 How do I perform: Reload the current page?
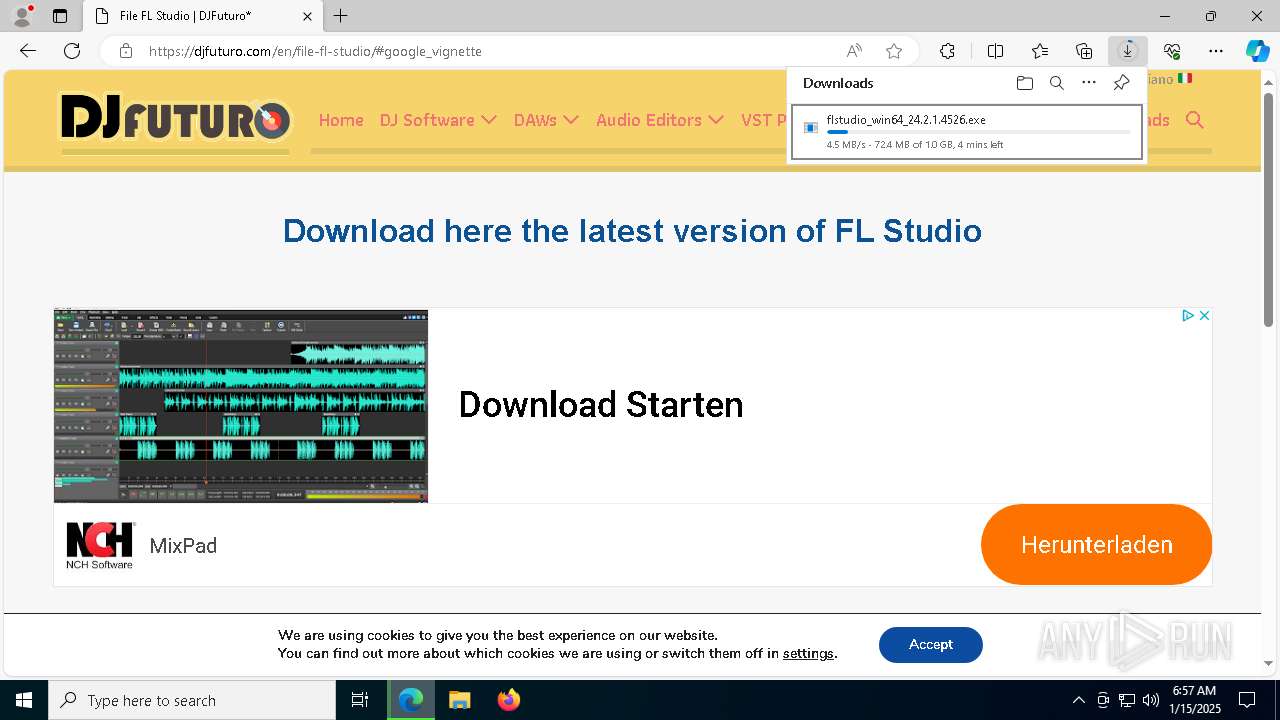72,51
